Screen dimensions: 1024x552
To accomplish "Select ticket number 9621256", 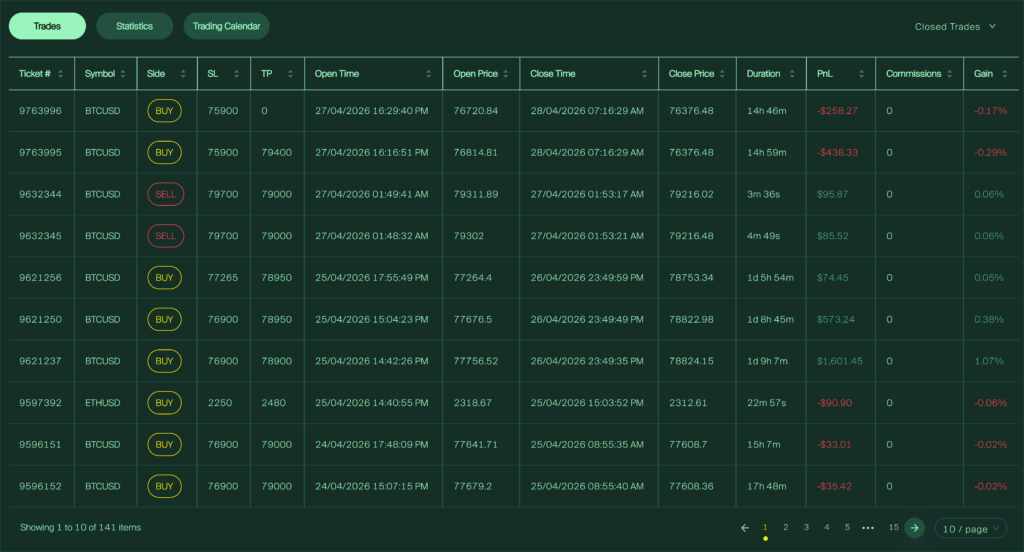I will click(40, 278).
